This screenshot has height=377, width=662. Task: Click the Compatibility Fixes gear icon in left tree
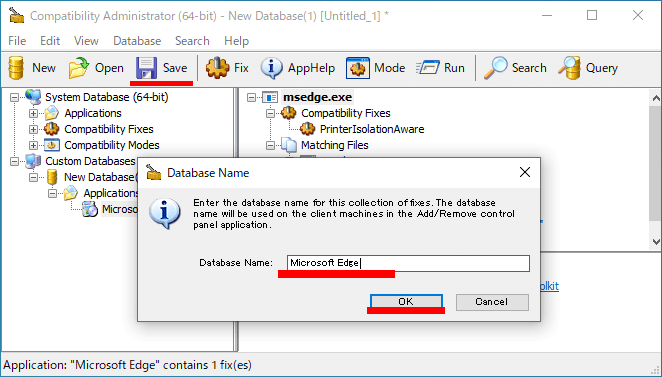(52, 129)
